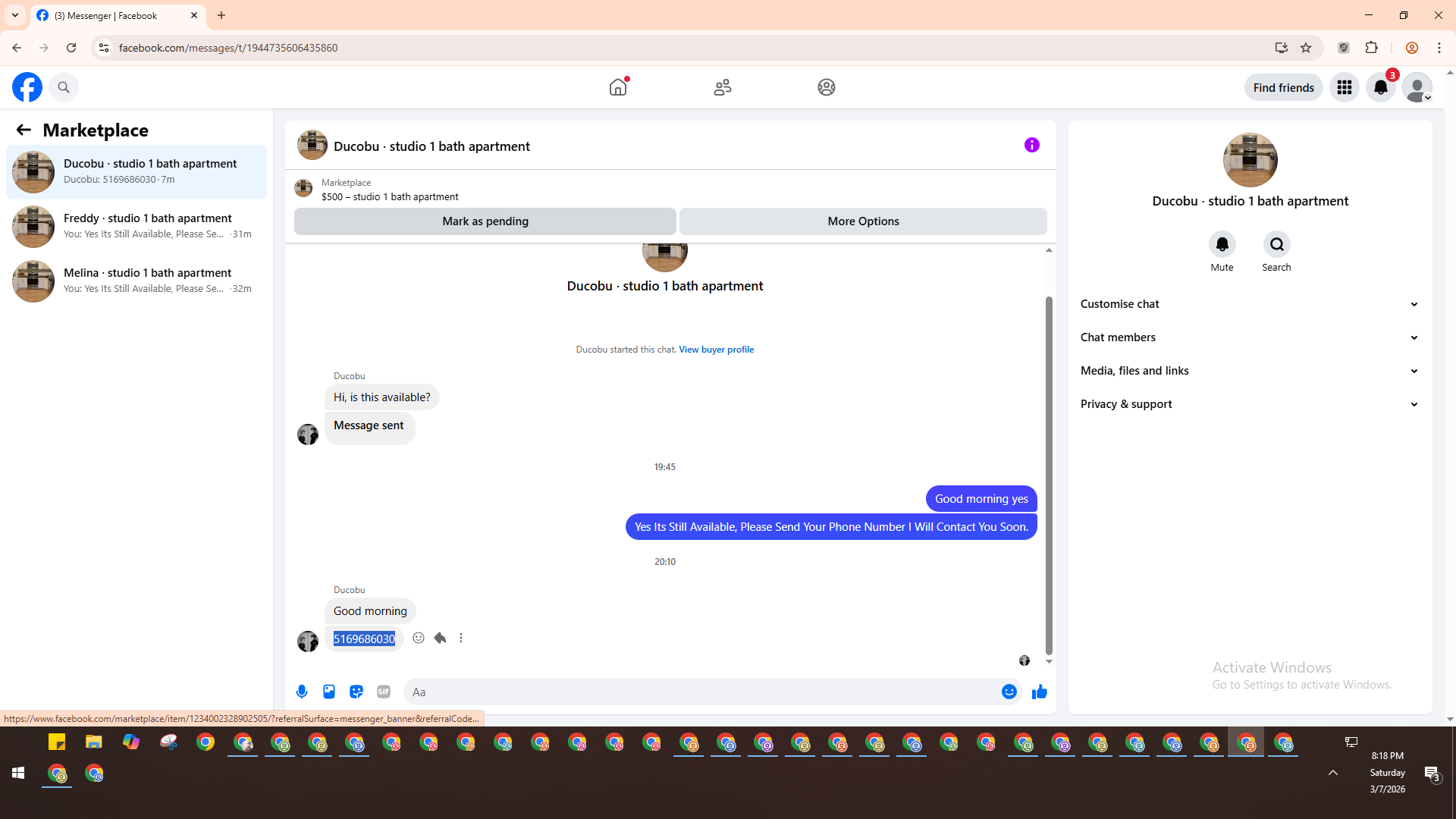This screenshot has width=1456, height=819.
Task: Click the address bar URL
Action: pos(228,48)
